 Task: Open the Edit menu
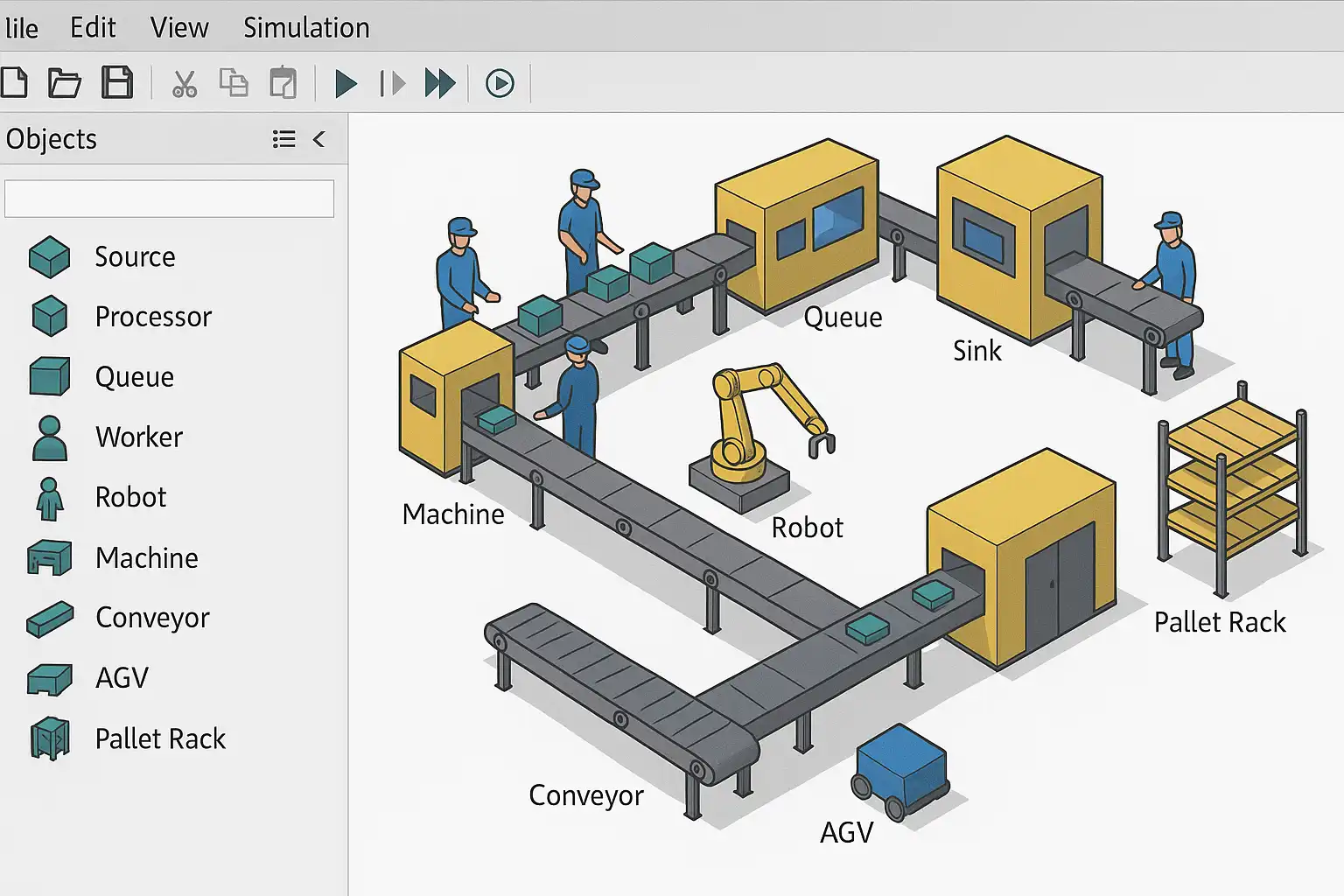pos(93,28)
